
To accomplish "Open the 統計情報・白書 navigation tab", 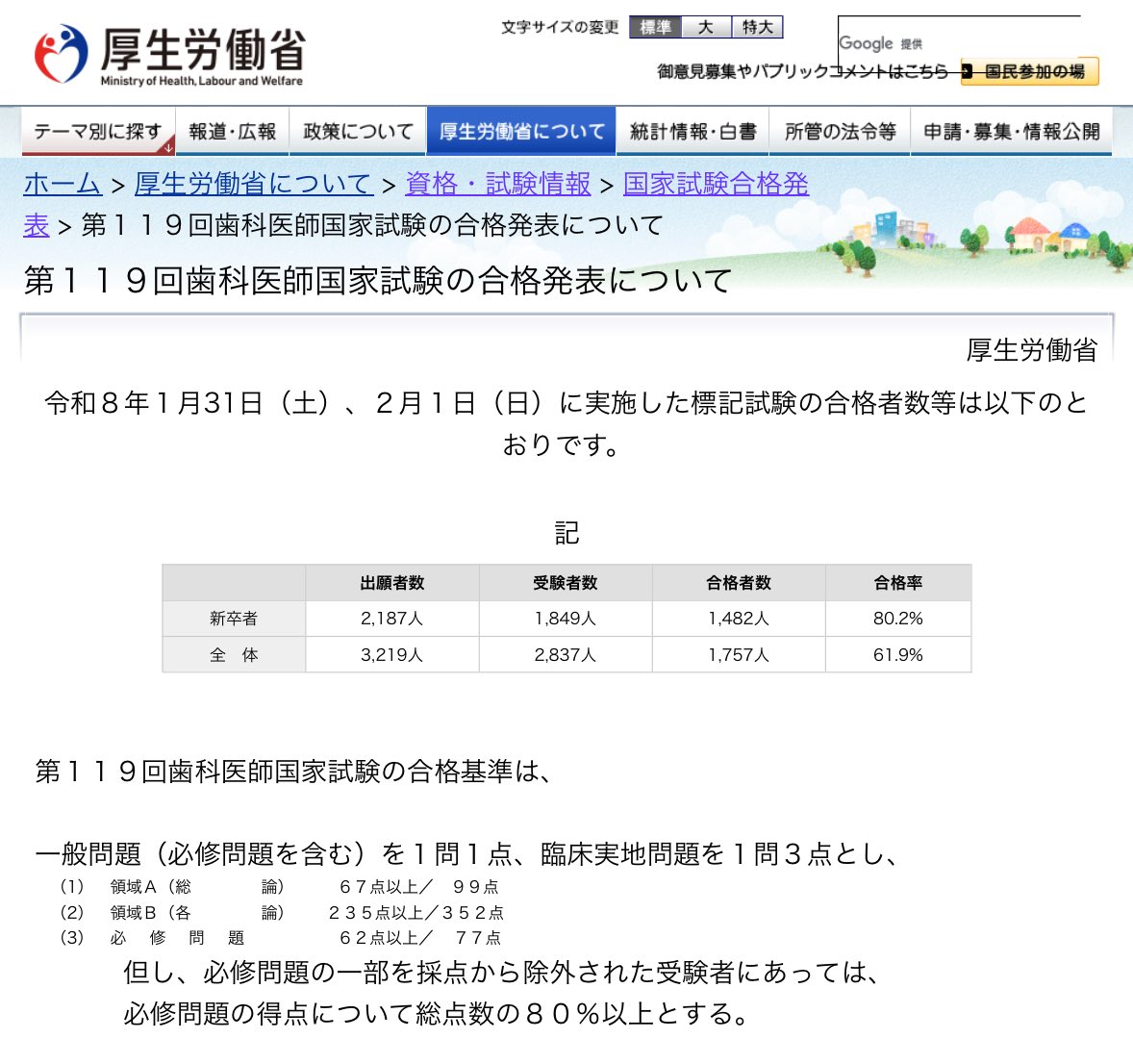I will pyautogui.click(x=692, y=132).
